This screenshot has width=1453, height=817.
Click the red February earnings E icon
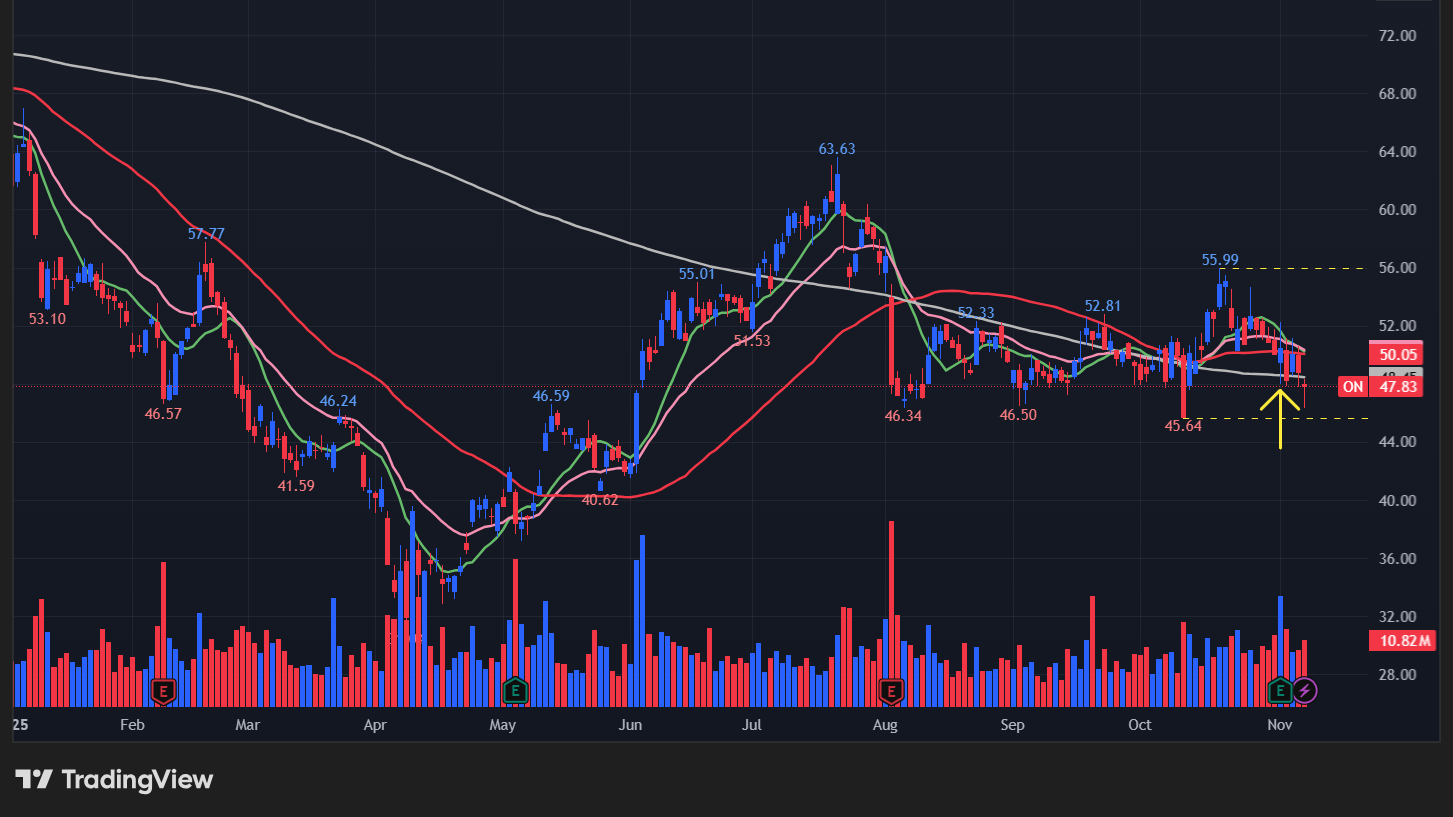tap(163, 689)
